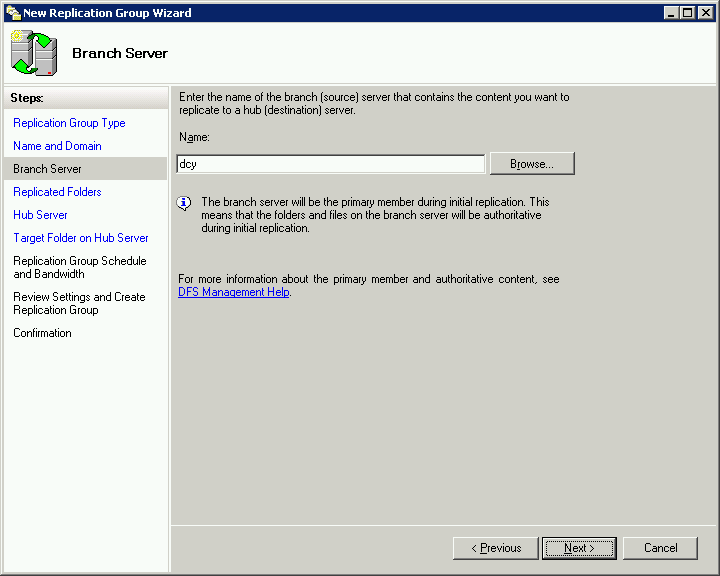Select the Branch Server step in the sidebar
Image resolution: width=720 pixels, height=576 pixels.
pos(48,169)
